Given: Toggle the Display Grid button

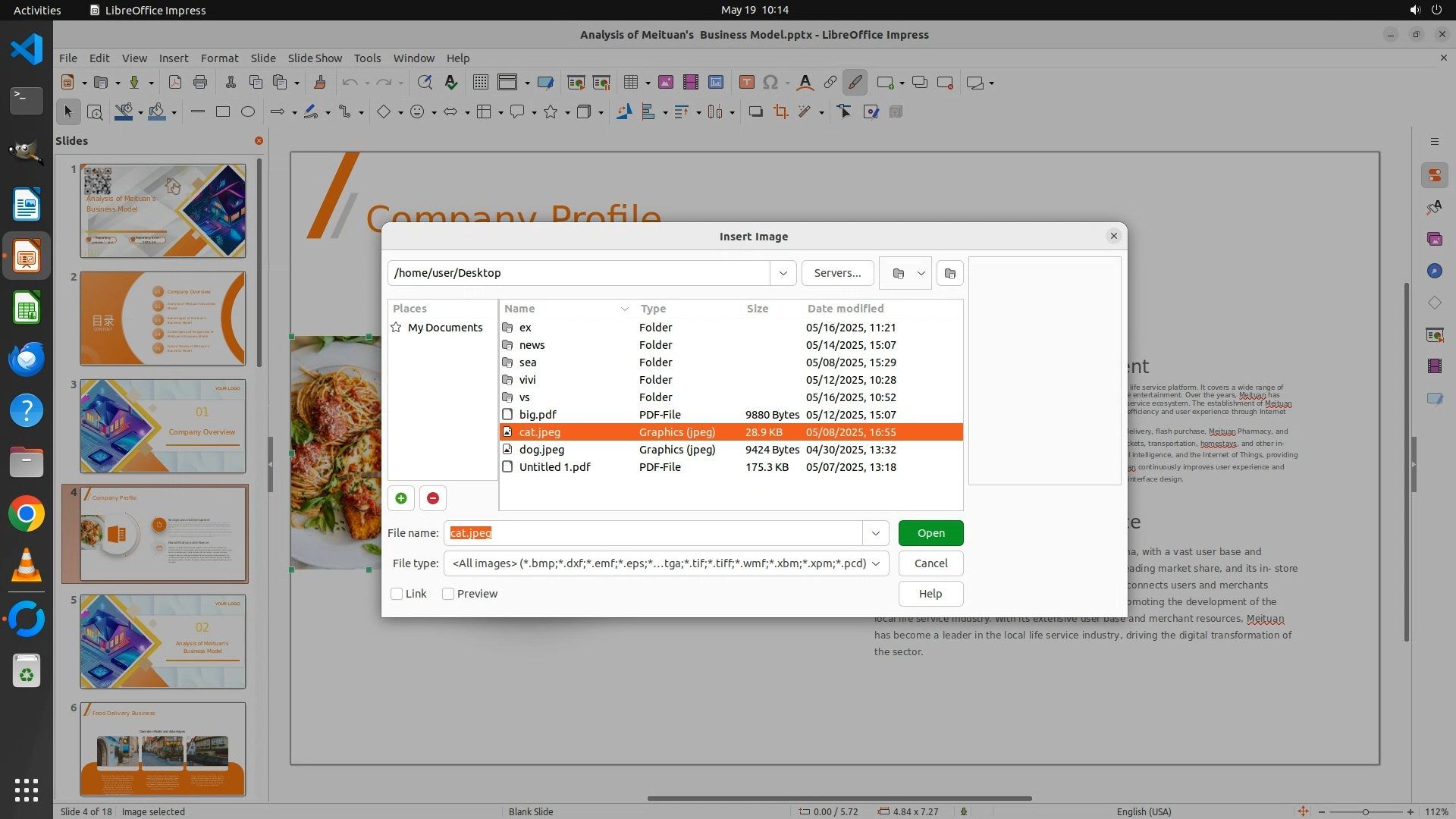Looking at the screenshot, I should (480, 83).
